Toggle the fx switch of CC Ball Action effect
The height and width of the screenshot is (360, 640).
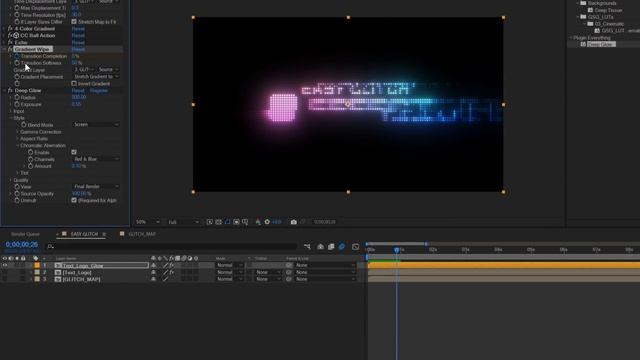[x=10, y=36]
